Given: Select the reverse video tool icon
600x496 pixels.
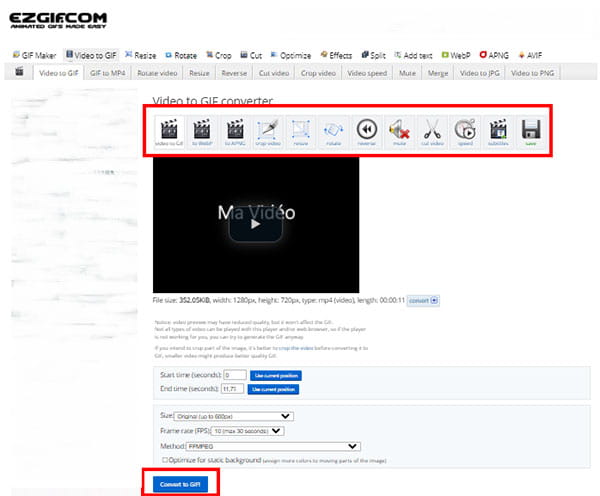Looking at the screenshot, I should pyautogui.click(x=366, y=132).
